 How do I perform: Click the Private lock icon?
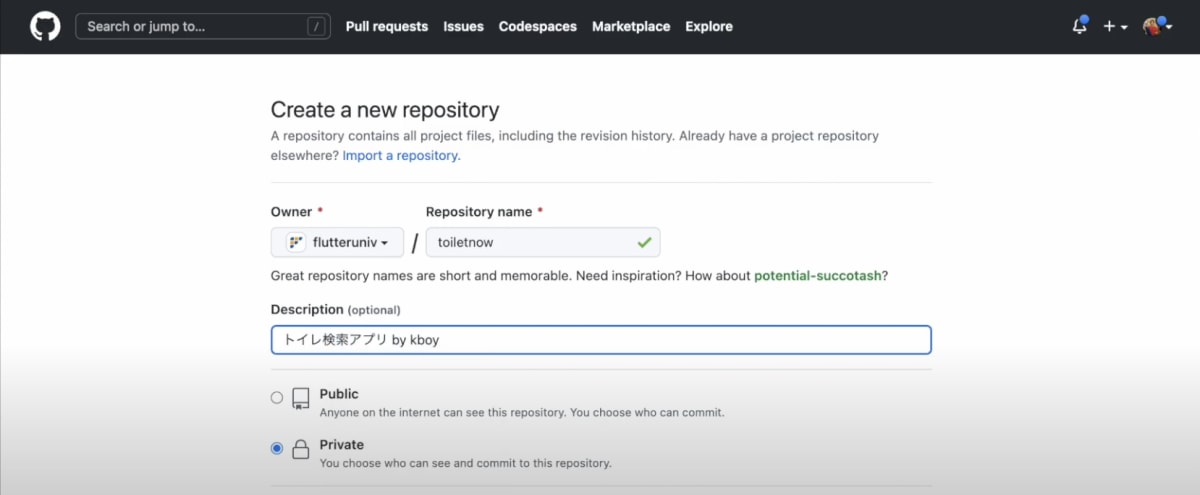[300, 450]
